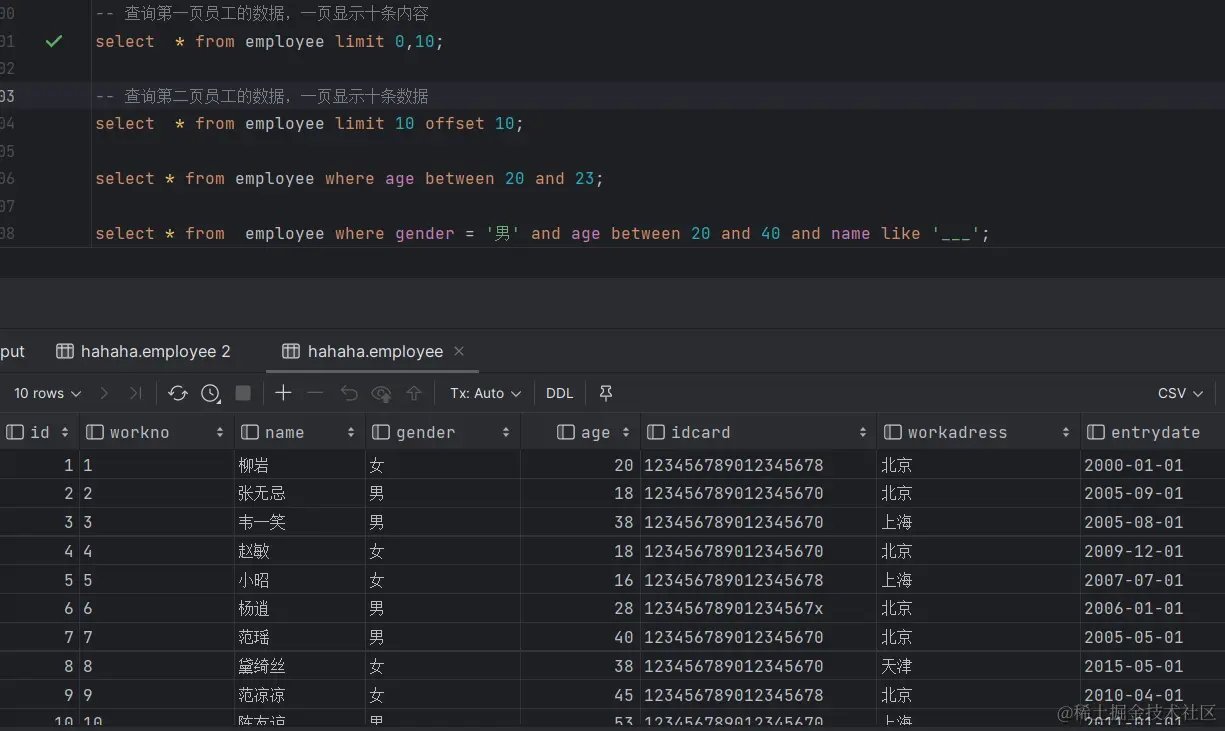Viewport: 1225px width, 731px height.
Task: Open the CSV export format dropdown
Action: point(1178,393)
